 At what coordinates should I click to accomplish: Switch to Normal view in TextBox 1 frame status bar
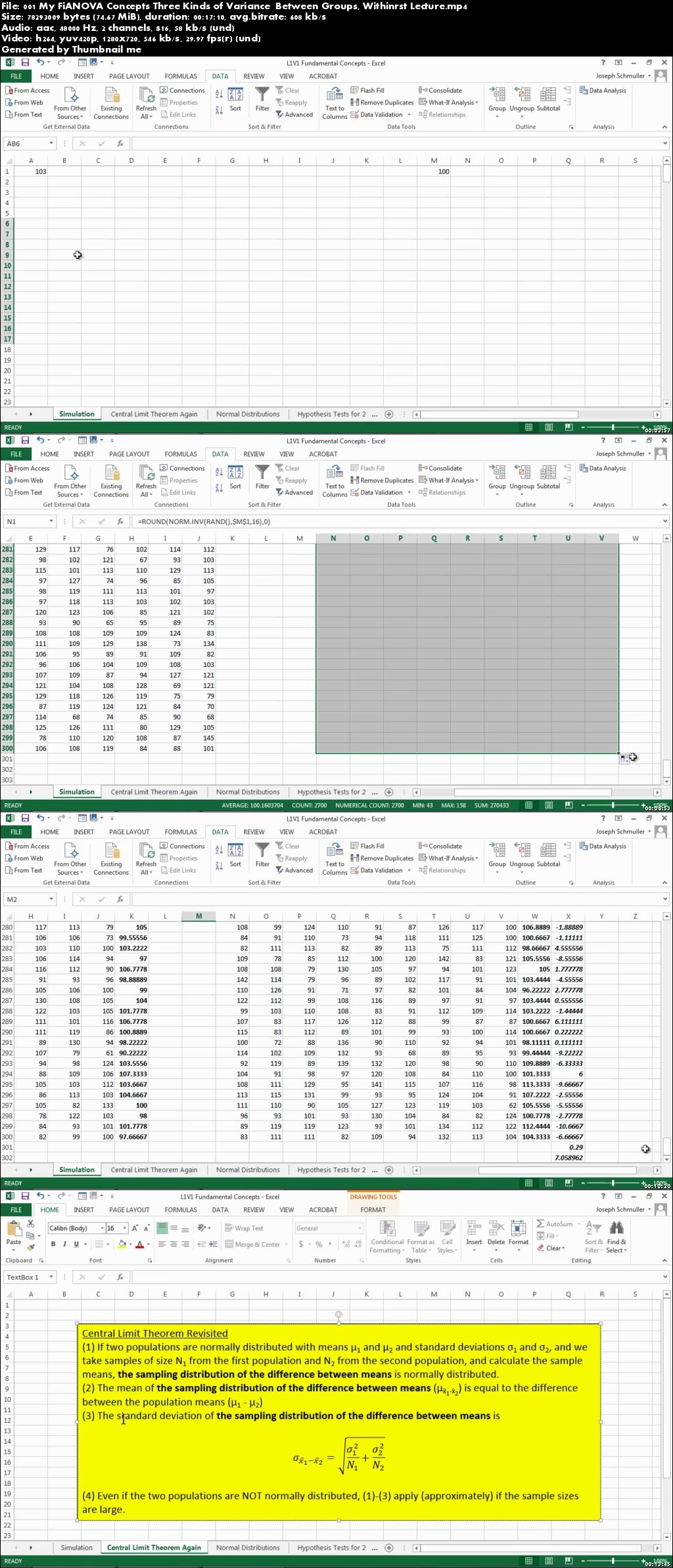[528, 1561]
